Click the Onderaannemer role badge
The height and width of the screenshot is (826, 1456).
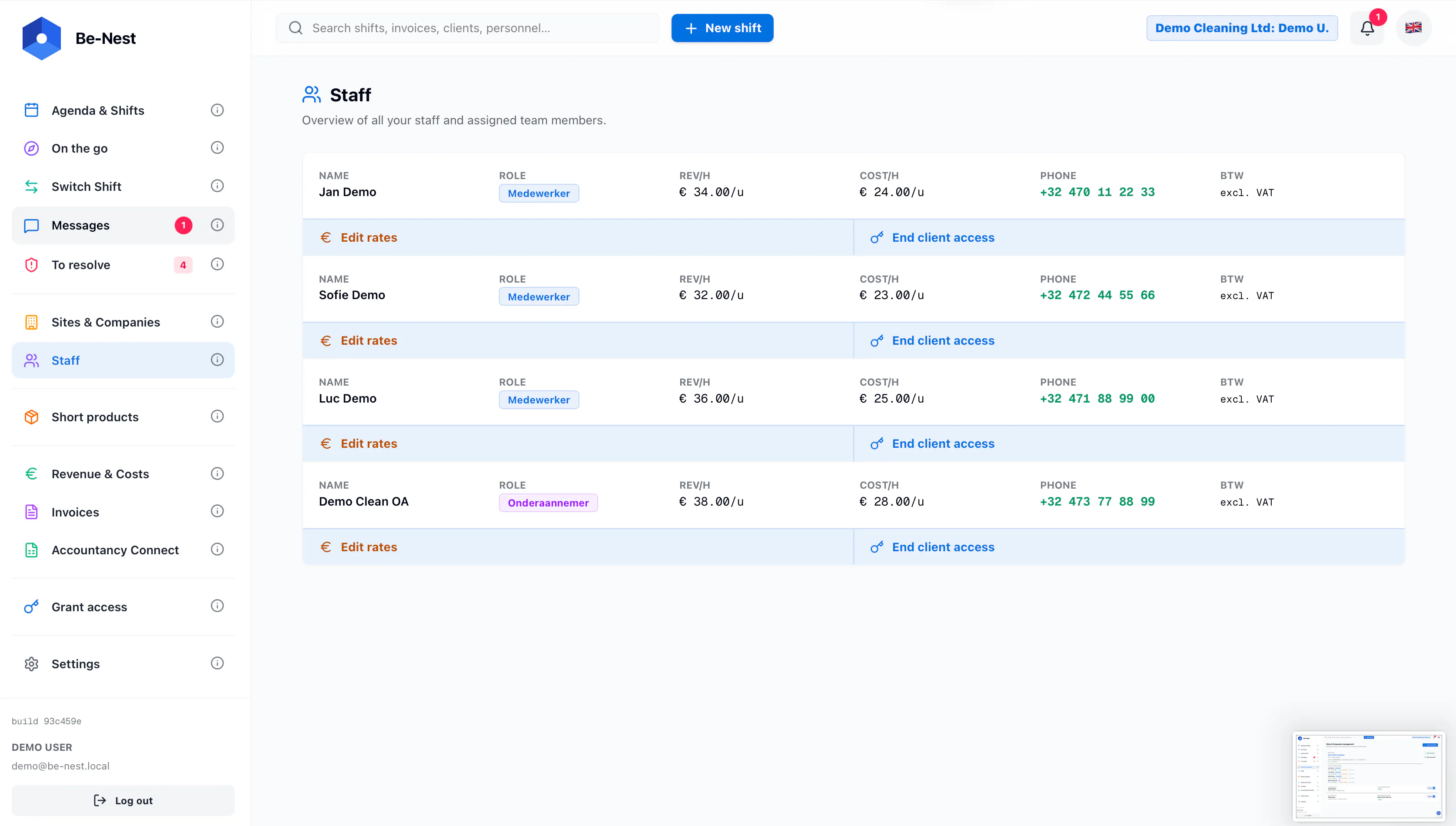click(x=548, y=503)
